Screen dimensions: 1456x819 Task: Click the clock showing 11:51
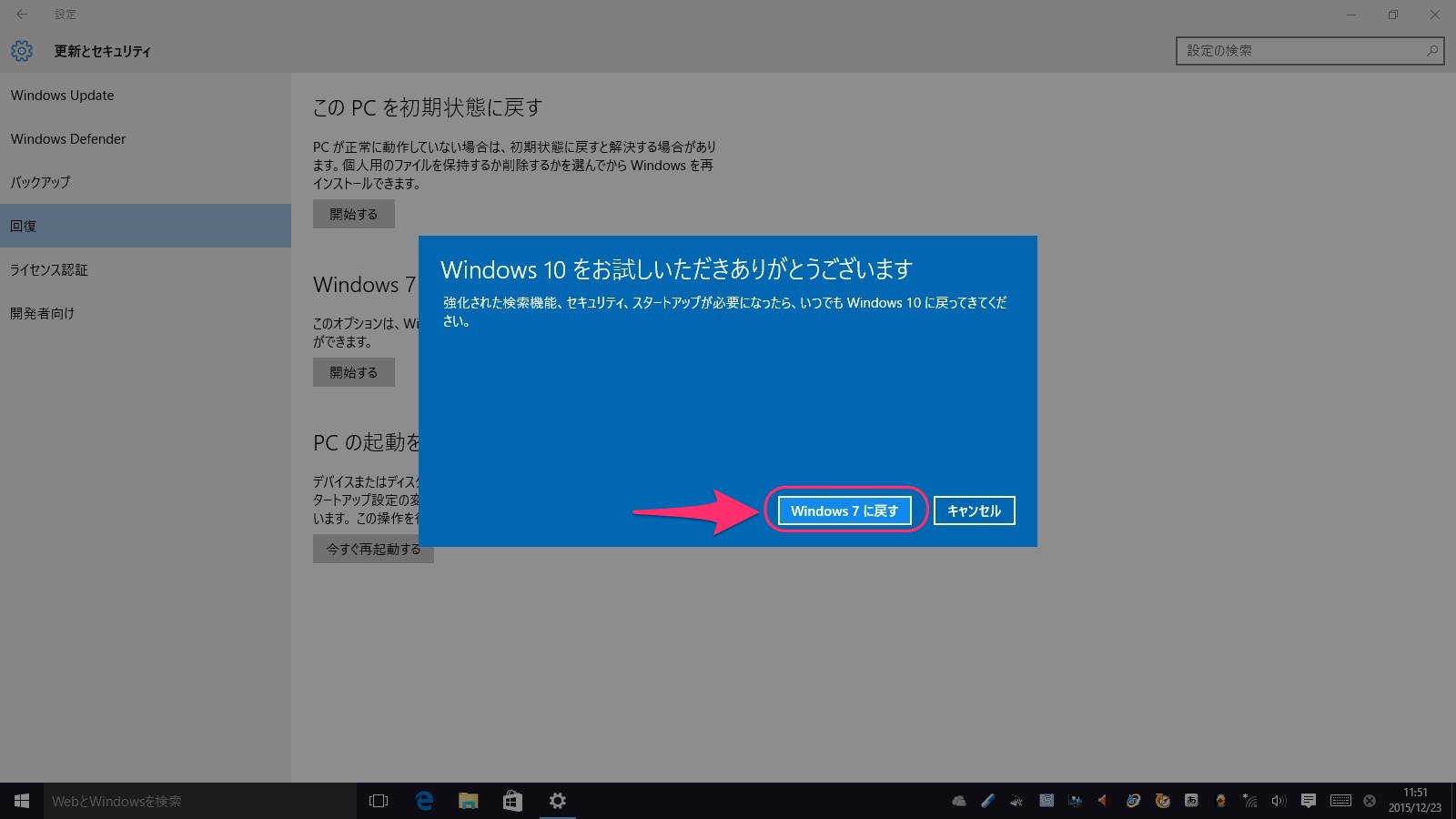pos(1415,801)
